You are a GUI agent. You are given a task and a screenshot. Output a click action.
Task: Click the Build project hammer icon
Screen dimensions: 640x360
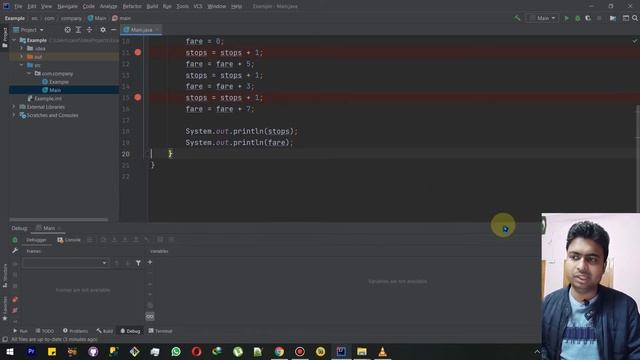click(x=517, y=18)
